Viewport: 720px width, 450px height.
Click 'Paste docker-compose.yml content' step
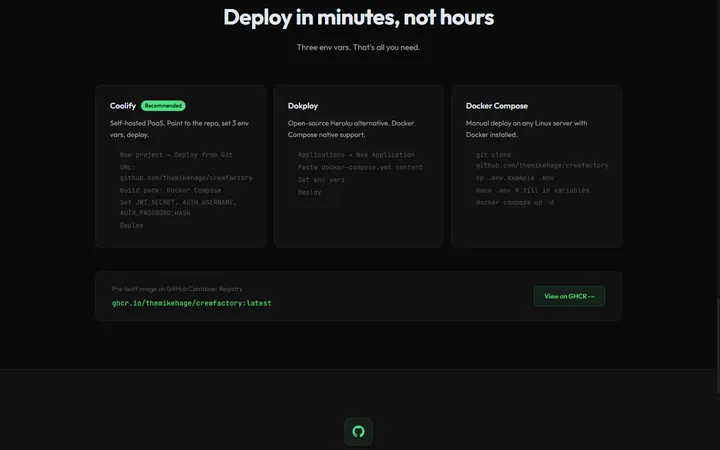point(360,167)
